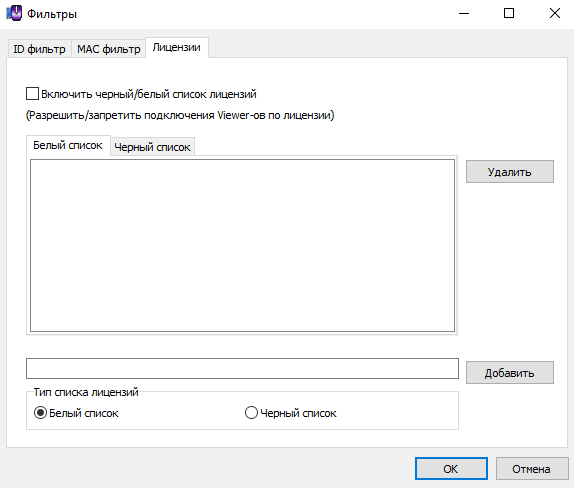Cancel with the Отмена button
Viewport: 574px width, 488px height.
(532, 469)
